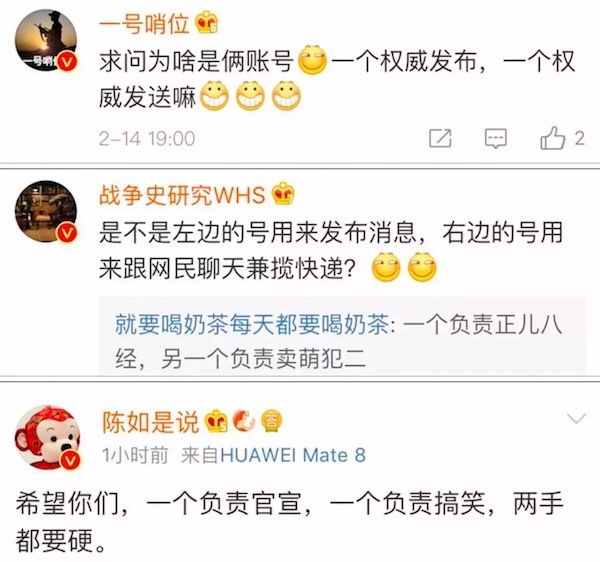Image resolution: width=600 pixels, height=562 pixels.
Task: Click the orange bird badge beside 陈如是说
Action: 244,421
